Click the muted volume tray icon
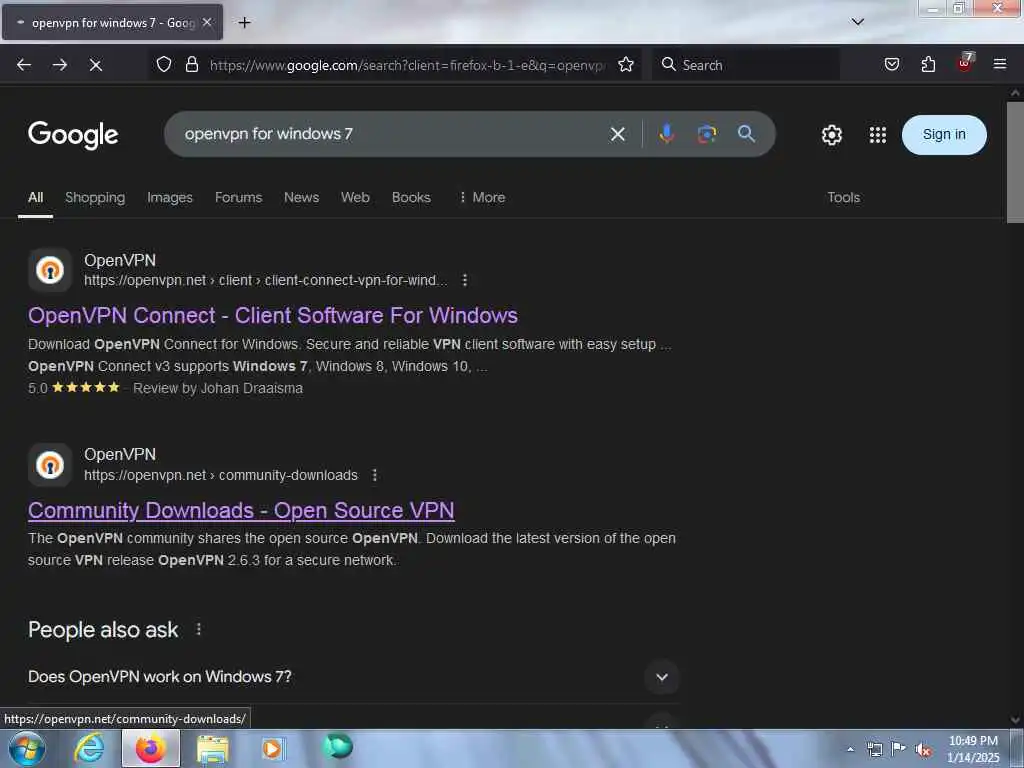Viewport: 1024px width, 768px height. coord(923,750)
